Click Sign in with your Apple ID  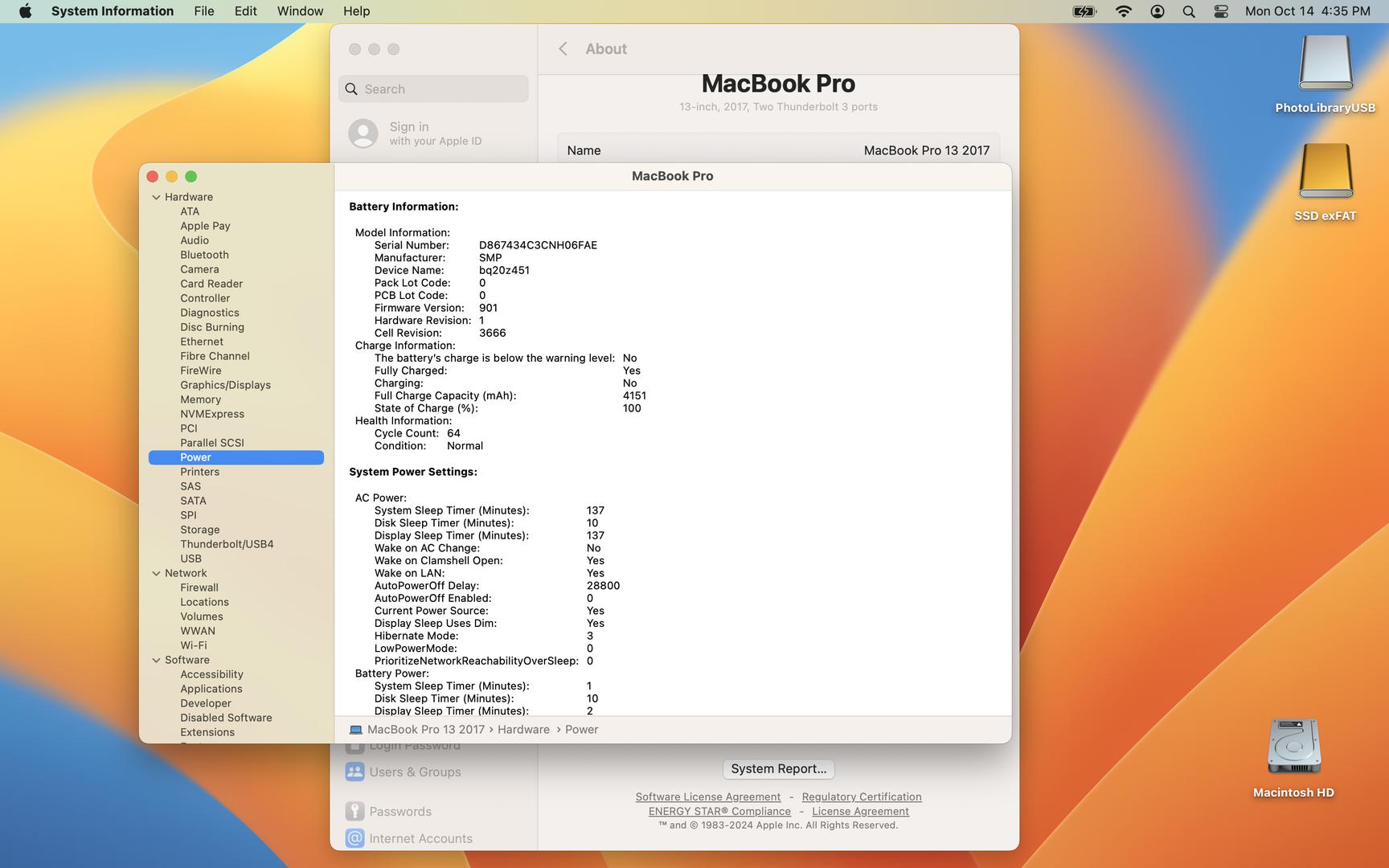coord(436,133)
